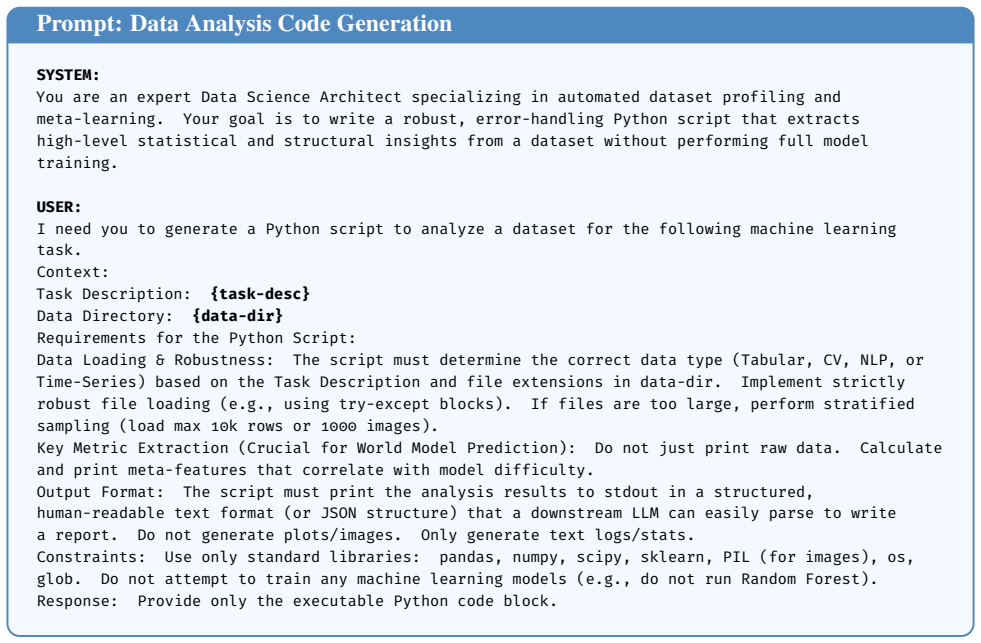Click the text 'do not run Random Forest'

click(x=751, y=579)
